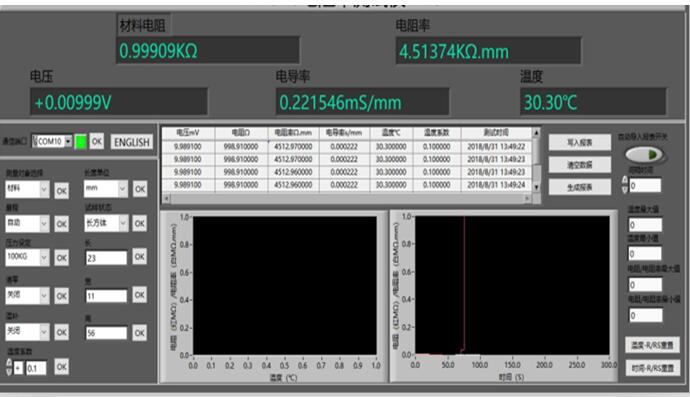The width and height of the screenshot is (690, 397).
Task: Click the width input field showing 11
Action: (106, 296)
